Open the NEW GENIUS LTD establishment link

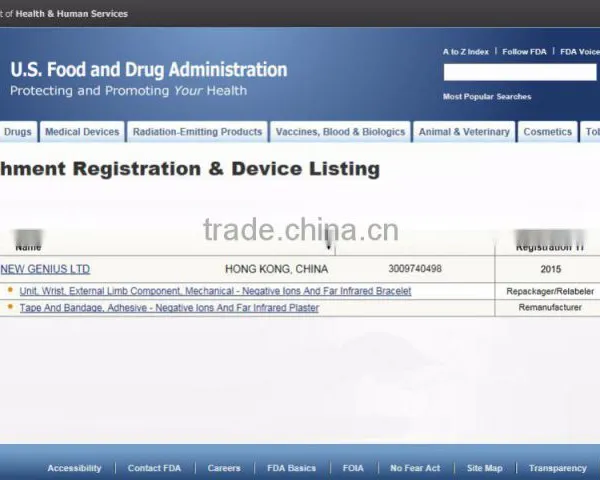coord(45,269)
